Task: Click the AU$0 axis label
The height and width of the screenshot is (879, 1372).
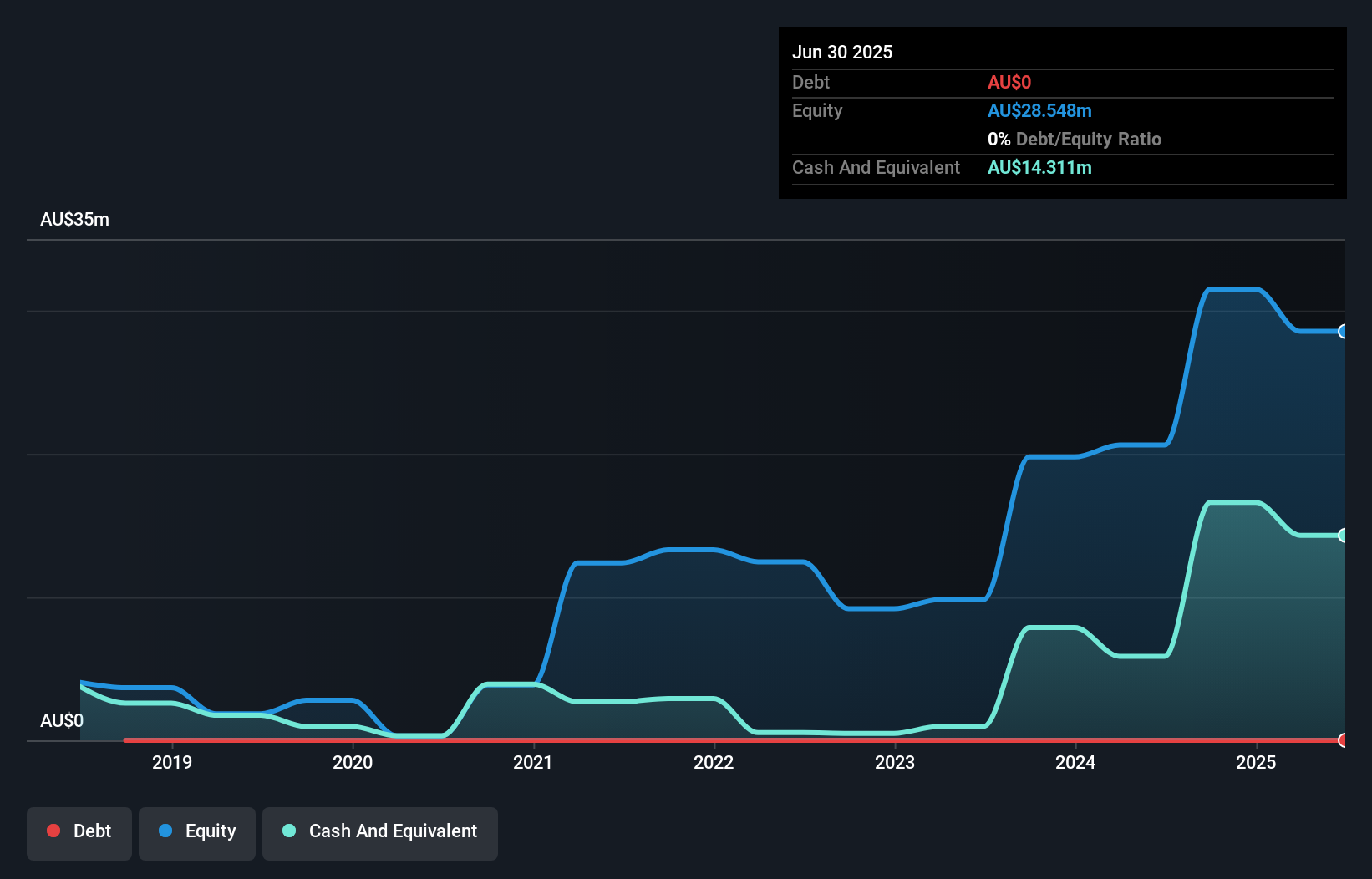Action: click(x=62, y=720)
